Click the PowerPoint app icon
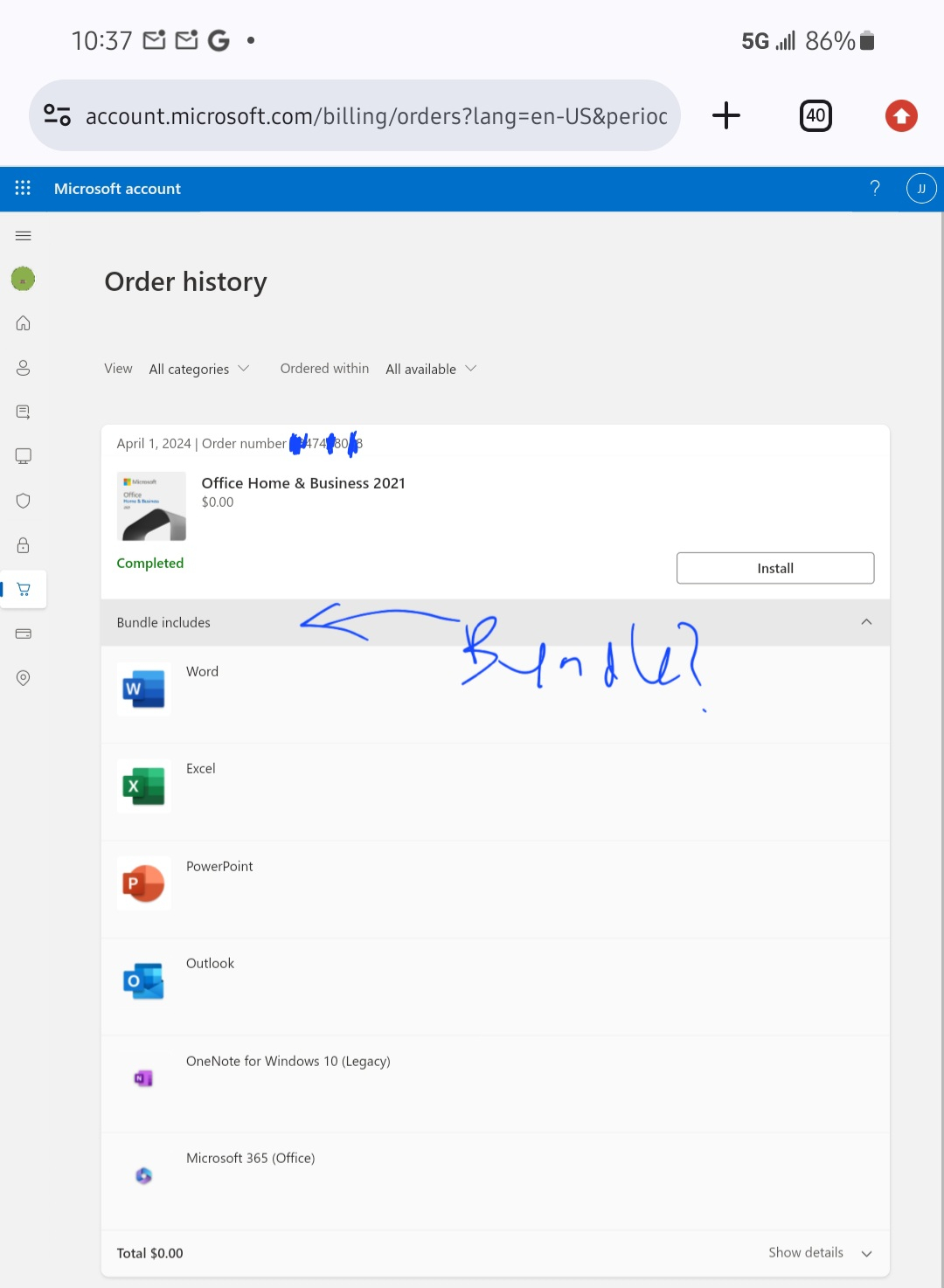Viewport: 944px width, 1288px height. [144, 883]
